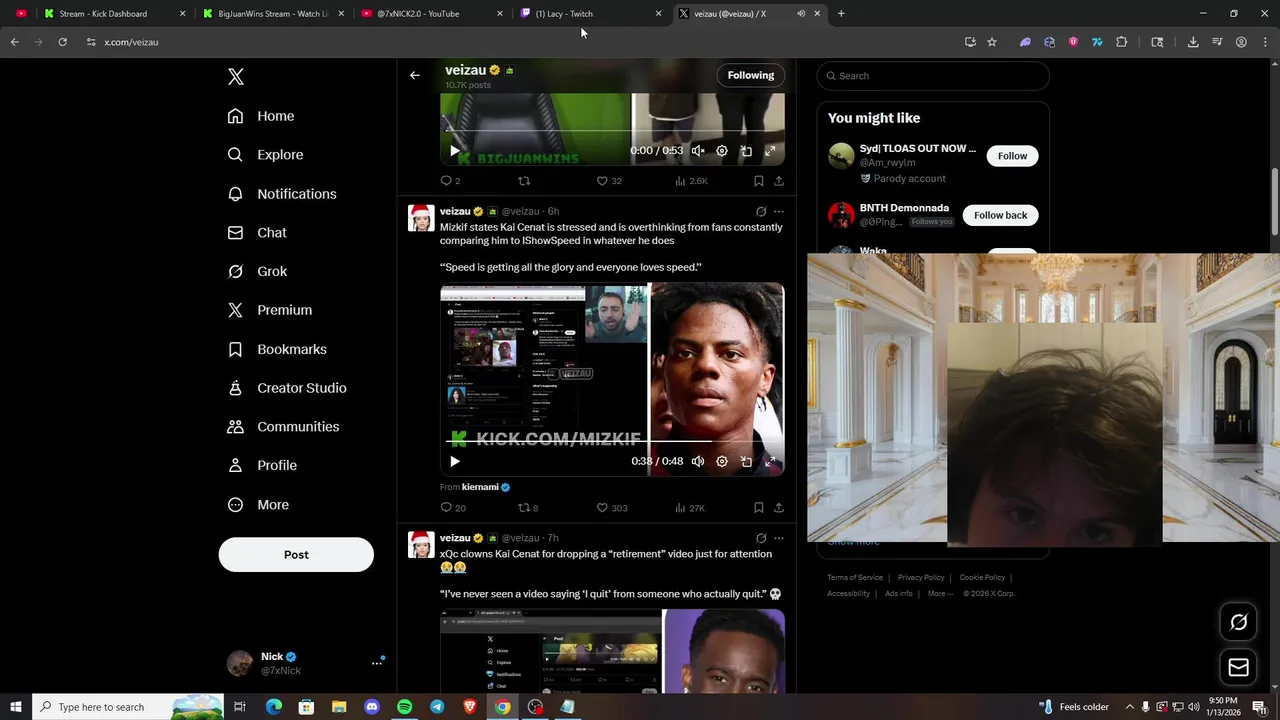Screen dimensions: 1280x720
Task: Bookmark this page with the star icon
Action: point(992,42)
